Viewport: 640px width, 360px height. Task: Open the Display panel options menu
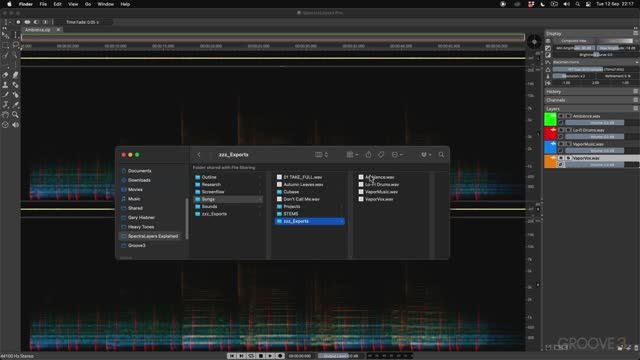tap(636, 33)
